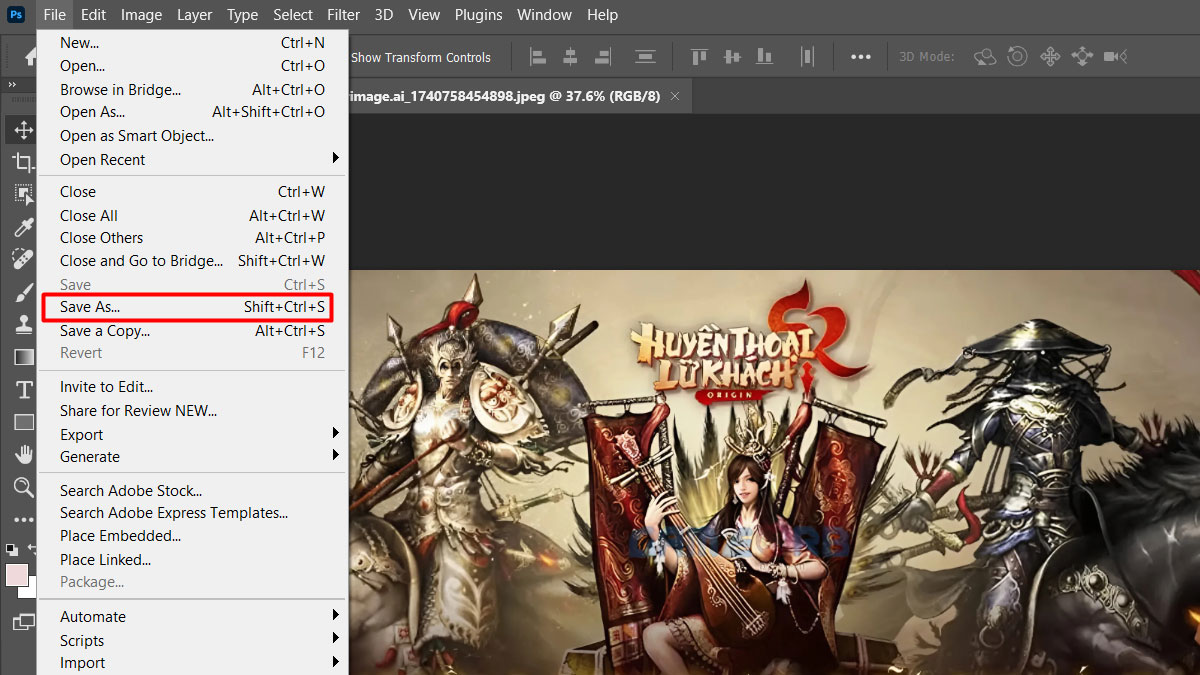Open the Window menu
This screenshot has height=675, width=1200.
pyautogui.click(x=545, y=15)
